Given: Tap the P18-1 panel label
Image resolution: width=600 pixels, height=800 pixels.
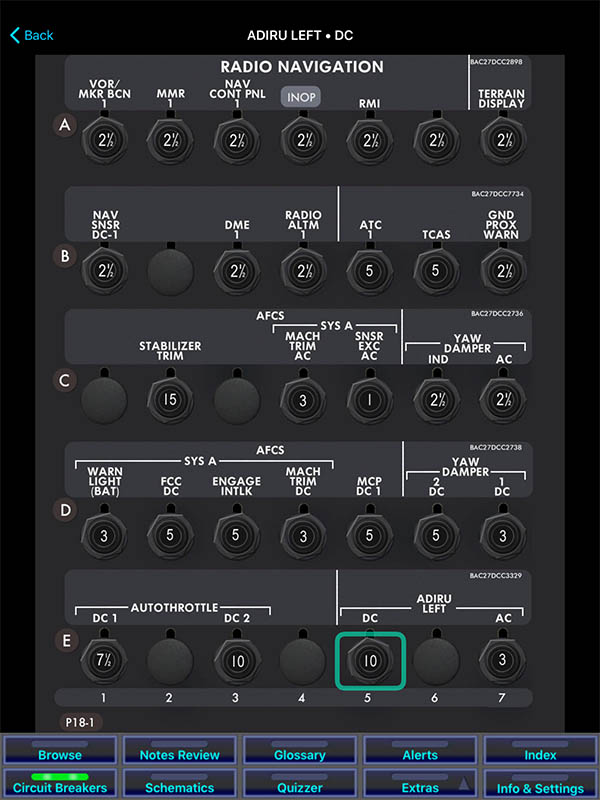Looking at the screenshot, I should 81,721.
